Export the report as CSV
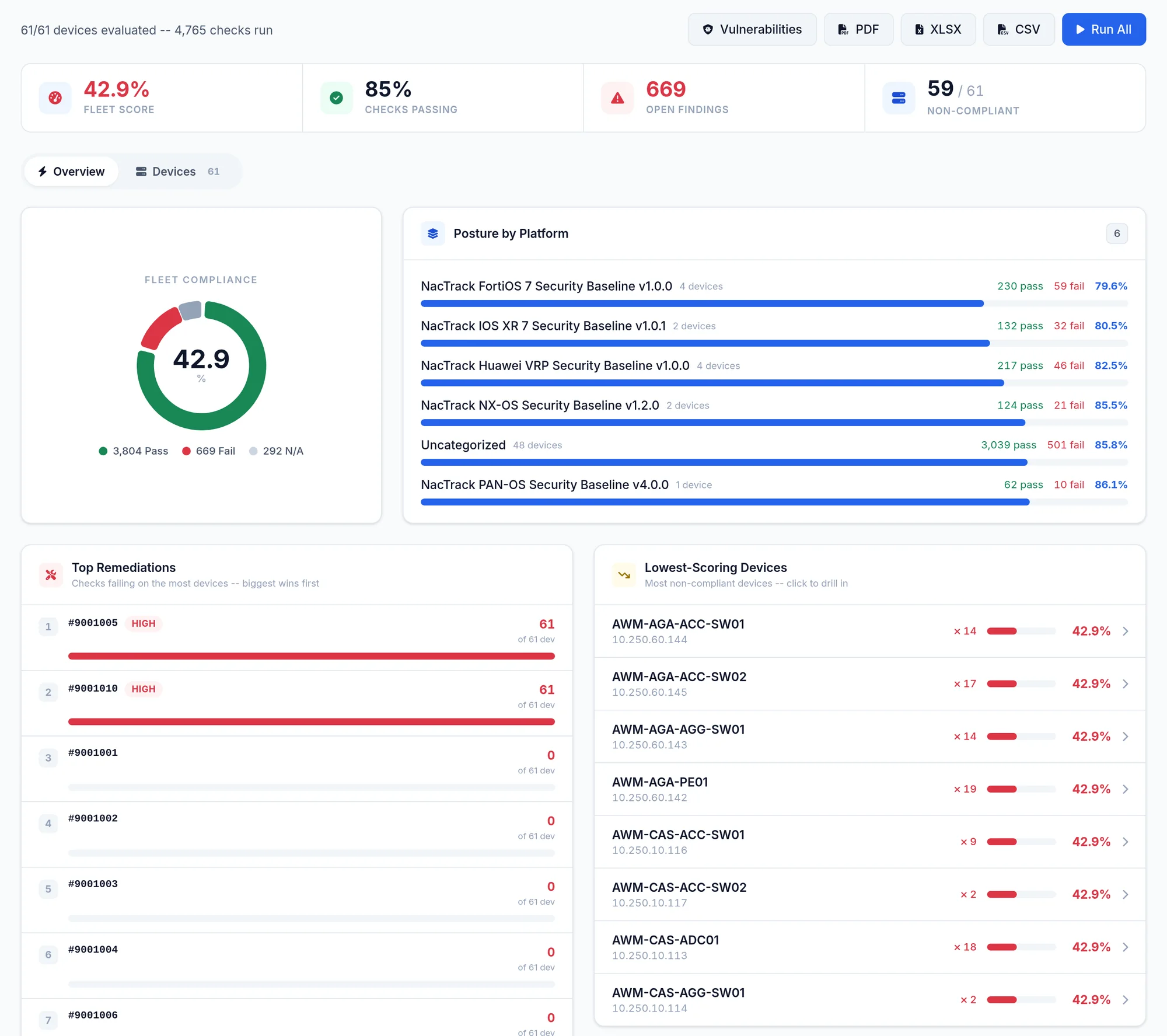 pos(1019,29)
